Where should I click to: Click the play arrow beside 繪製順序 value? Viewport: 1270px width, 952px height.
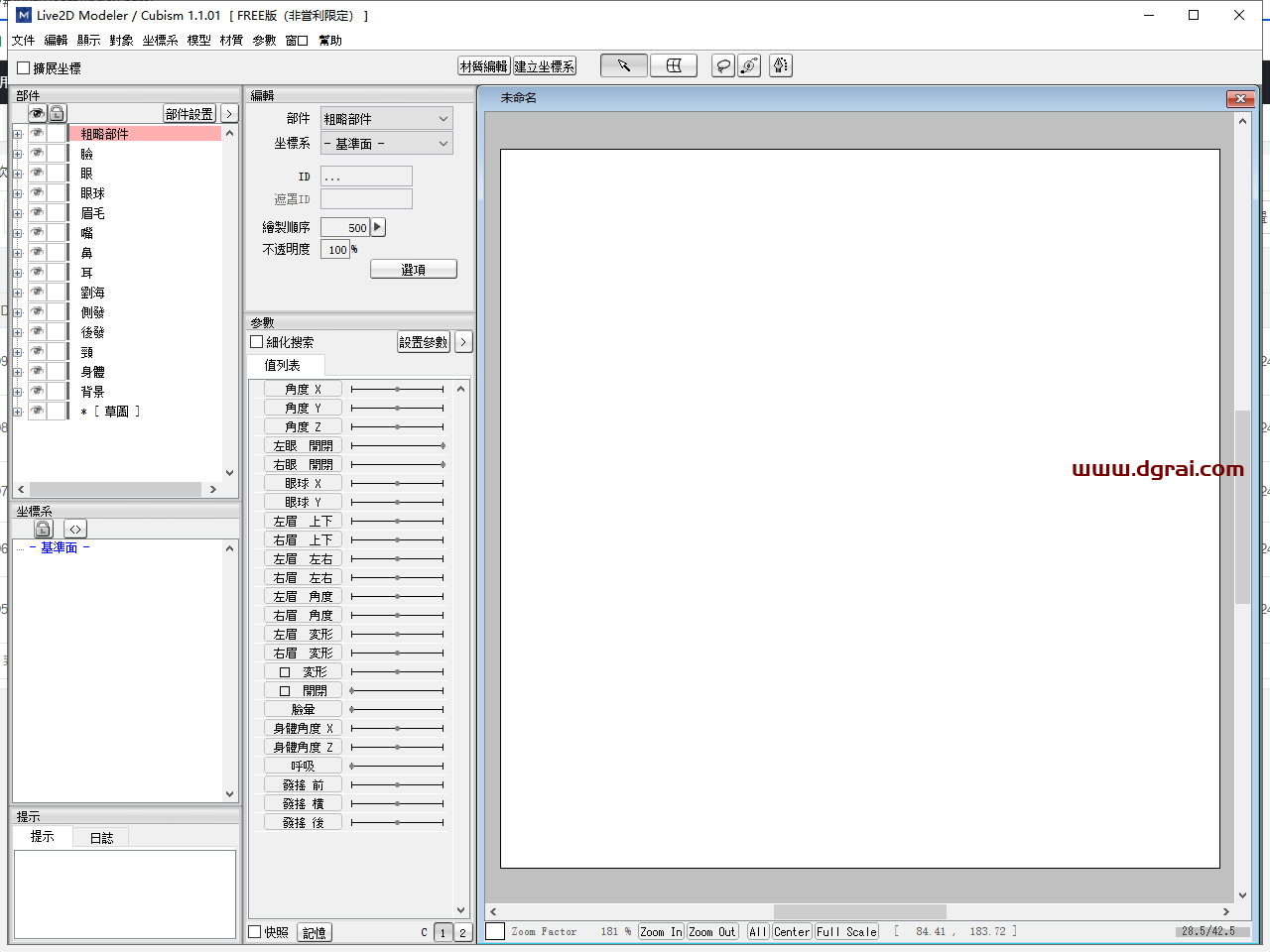378,227
